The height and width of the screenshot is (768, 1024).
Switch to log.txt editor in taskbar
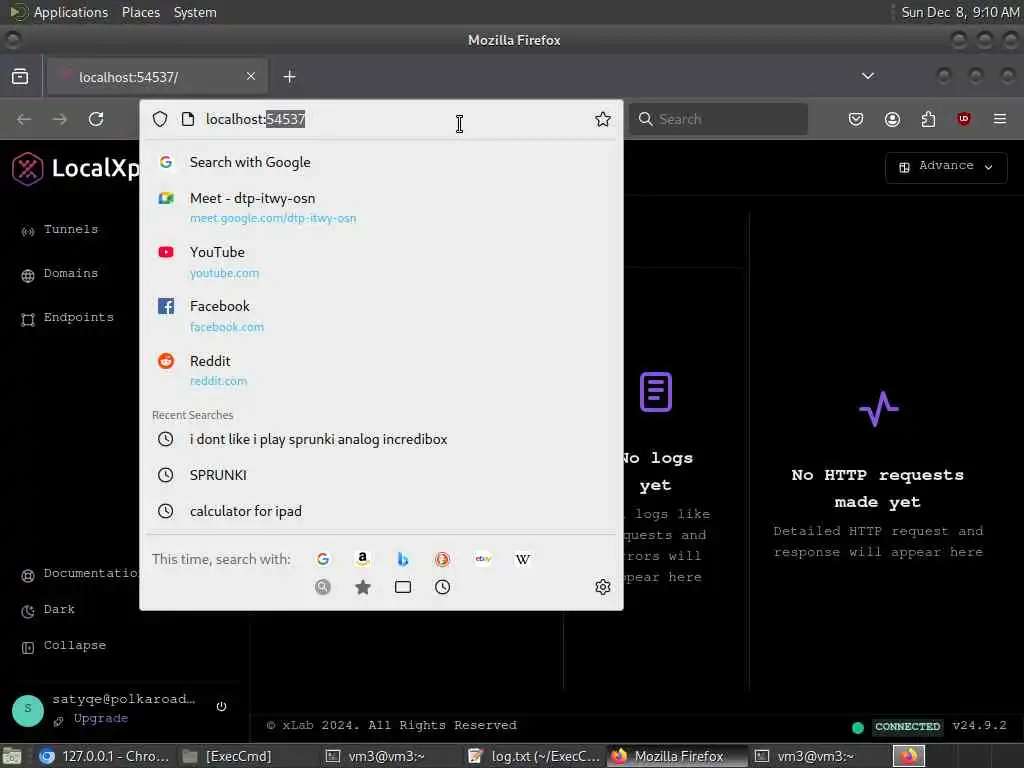pos(536,756)
